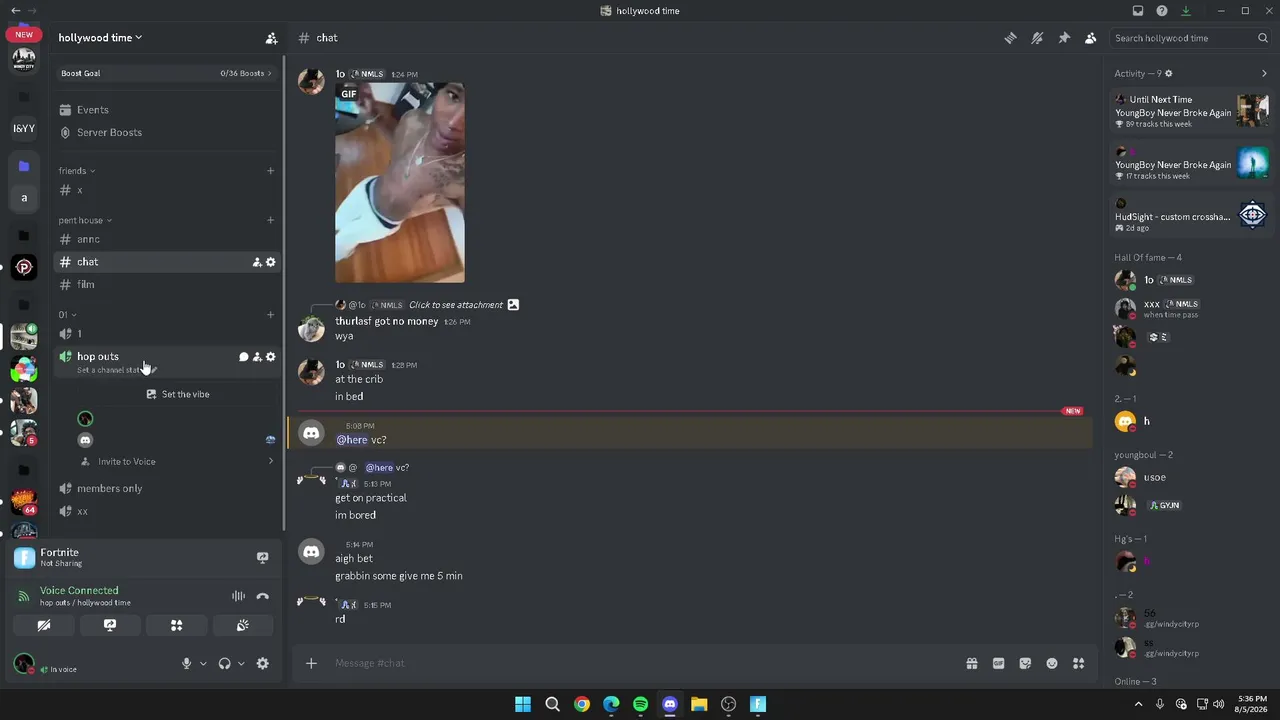This screenshot has height=720, width=1280.
Task: Create invite for the chat channel
Action: click(x=257, y=262)
